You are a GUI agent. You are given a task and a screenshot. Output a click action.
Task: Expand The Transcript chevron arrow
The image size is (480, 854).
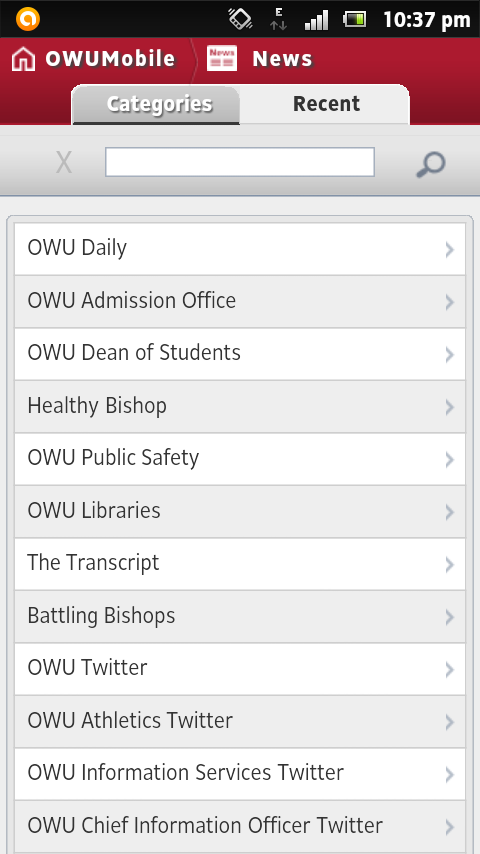click(x=449, y=564)
